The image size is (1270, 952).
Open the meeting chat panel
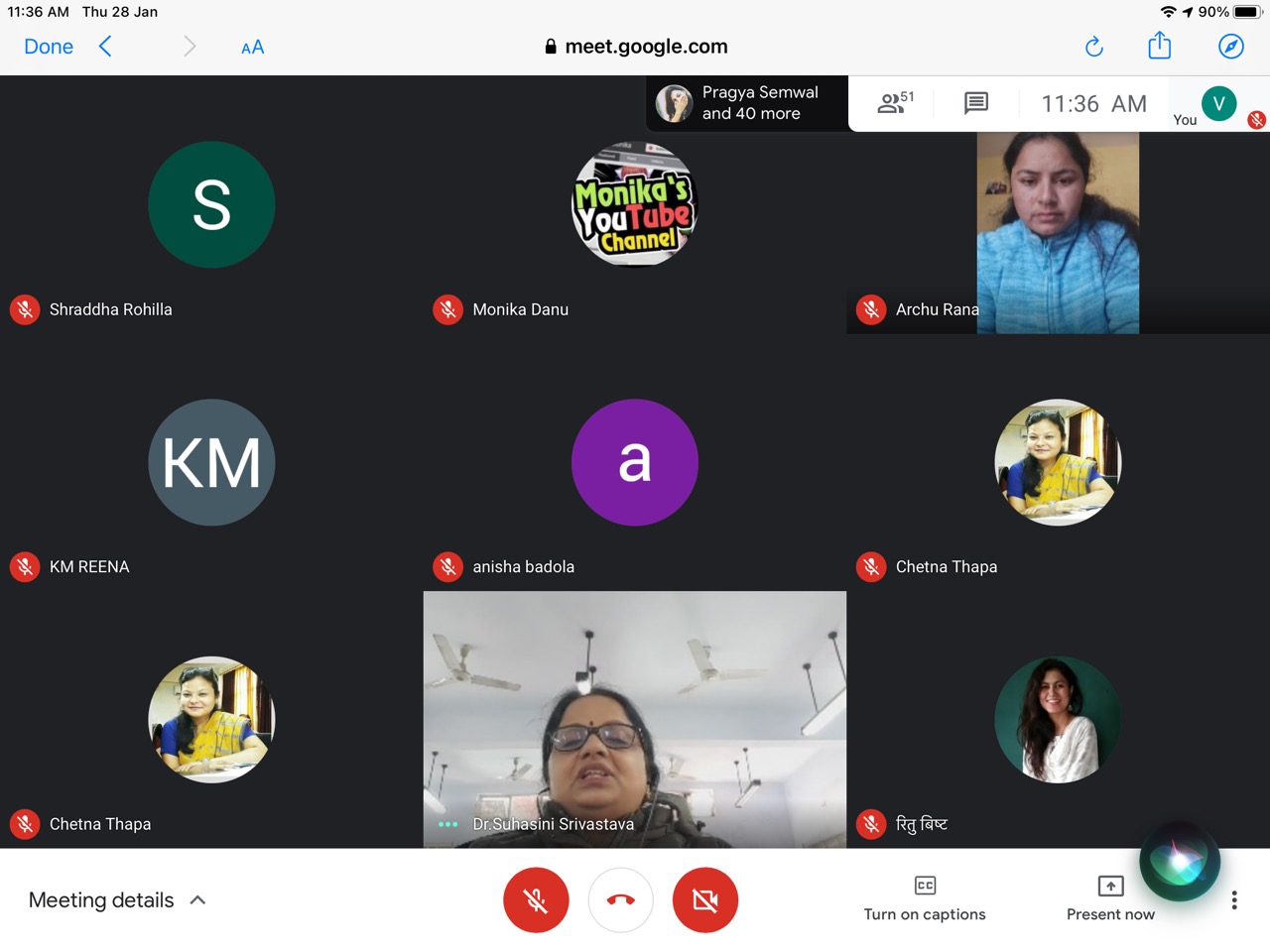click(x=976, y=103)
